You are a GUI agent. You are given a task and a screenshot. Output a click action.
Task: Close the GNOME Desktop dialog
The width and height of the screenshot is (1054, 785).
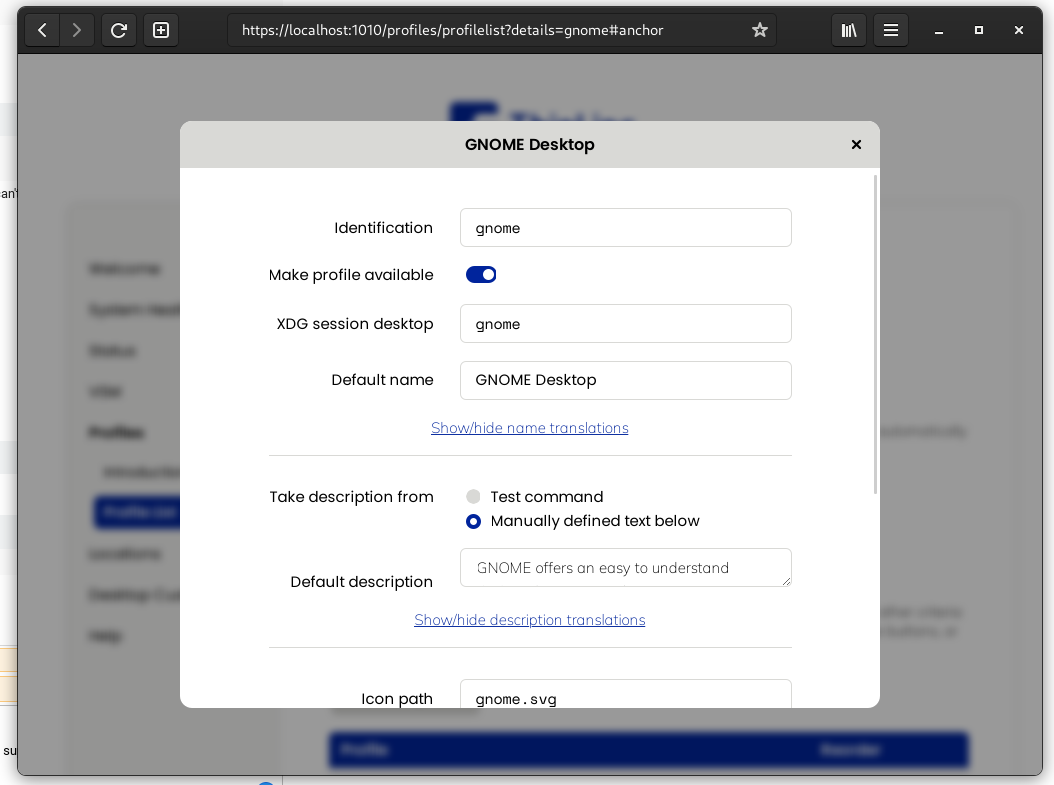click(856, 144)
